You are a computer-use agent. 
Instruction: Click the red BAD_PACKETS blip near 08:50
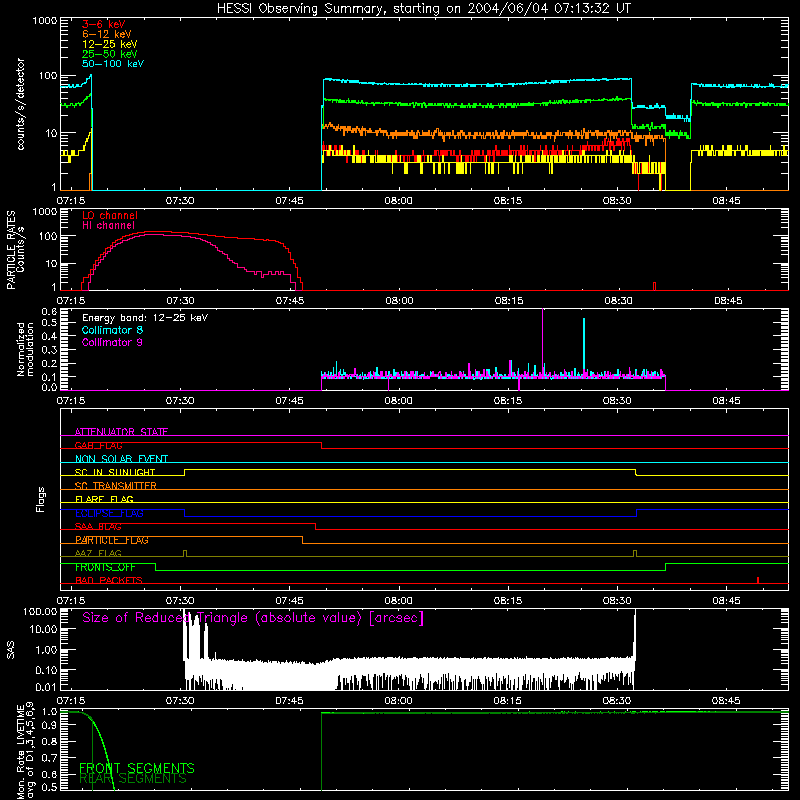758,580
